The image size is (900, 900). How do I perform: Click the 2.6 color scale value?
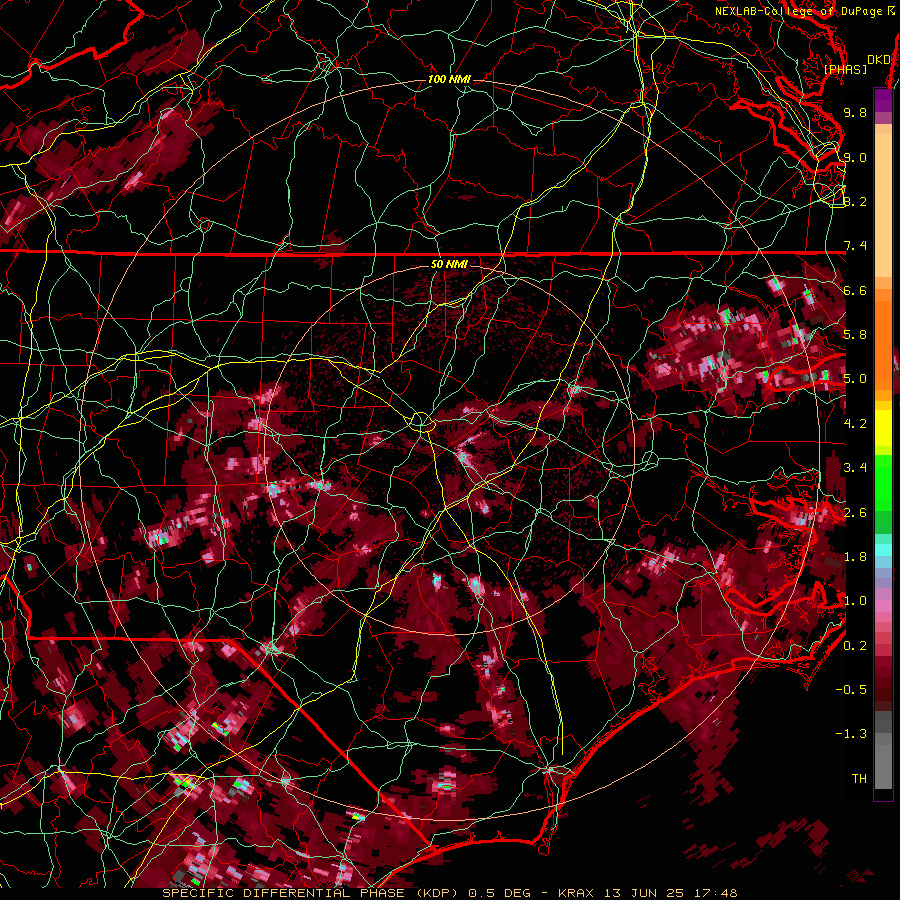pyautogui.click(x=855, y=513)
